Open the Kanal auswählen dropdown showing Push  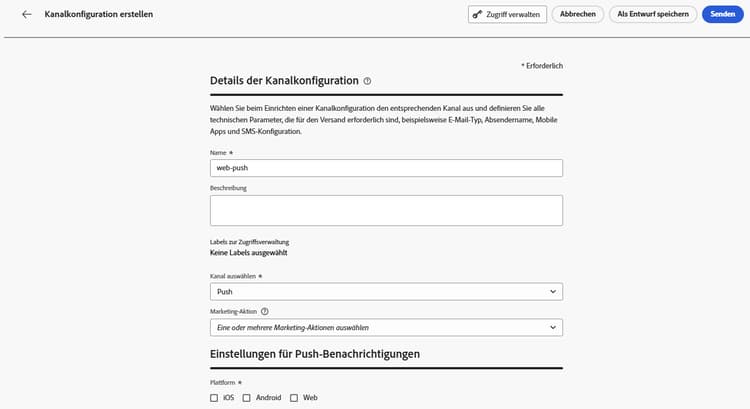point(386,292)
